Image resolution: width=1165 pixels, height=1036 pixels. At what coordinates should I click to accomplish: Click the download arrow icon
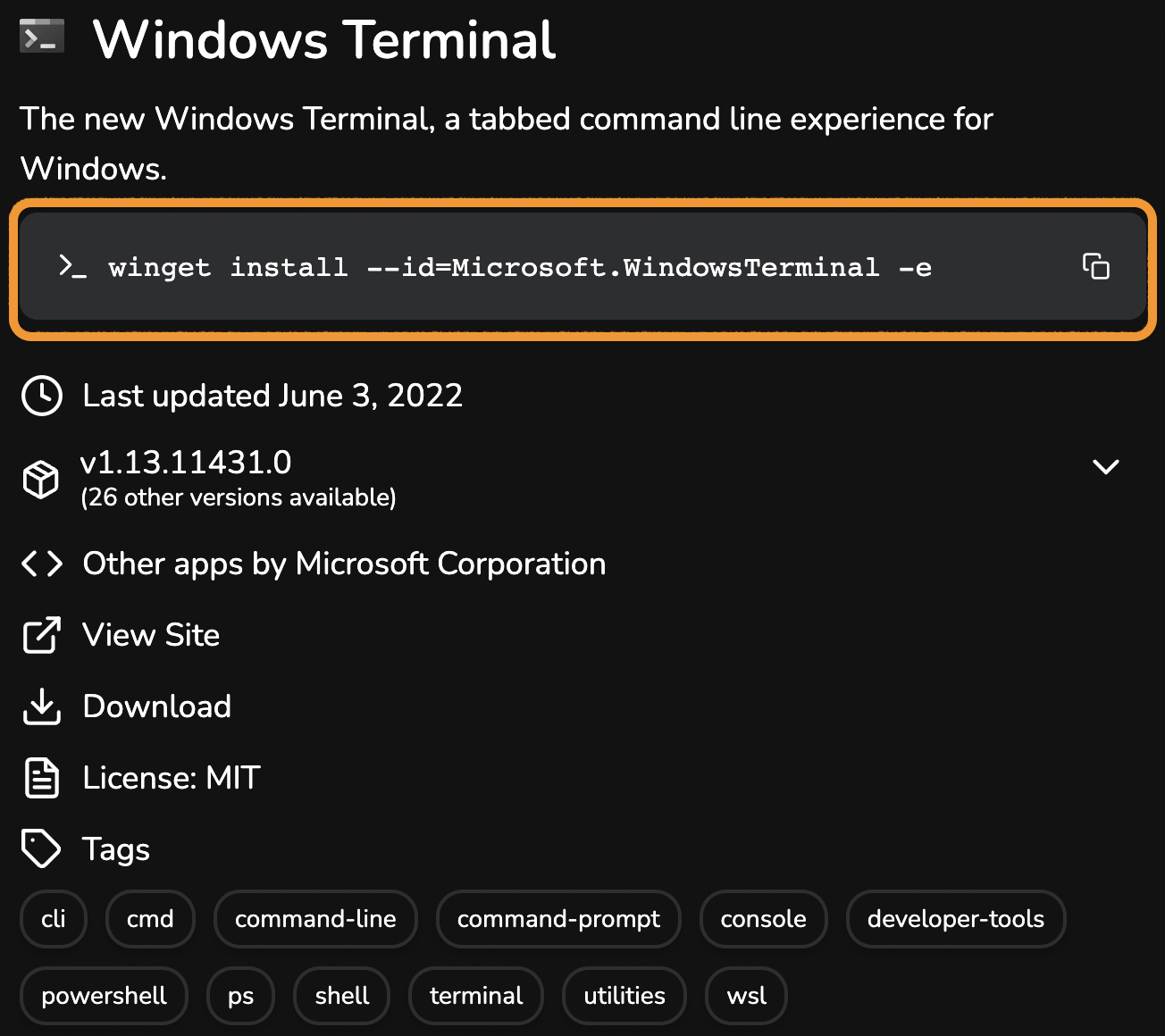[42, 706]
